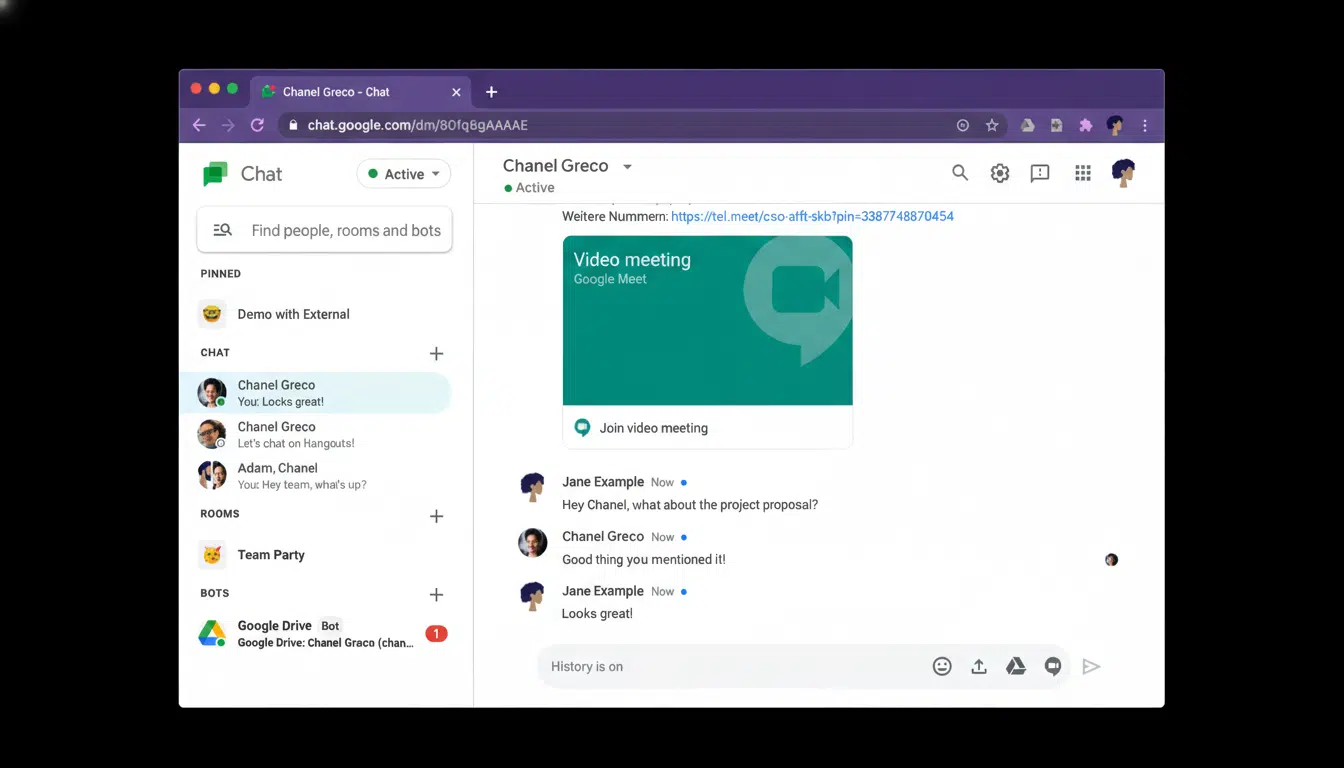Send feedback about Chat
This screenshot has height=768, width=1344.
tap(1039, 172)
